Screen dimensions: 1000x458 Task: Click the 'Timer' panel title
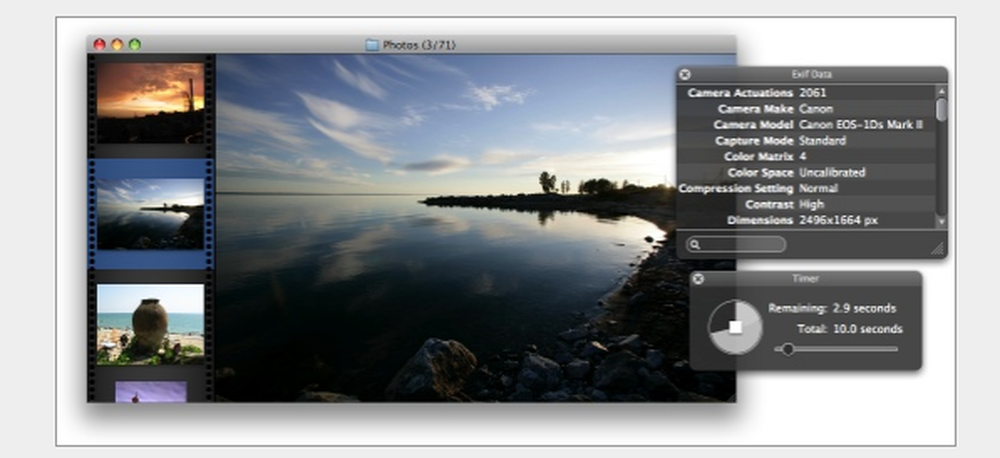tap(805, 279)
